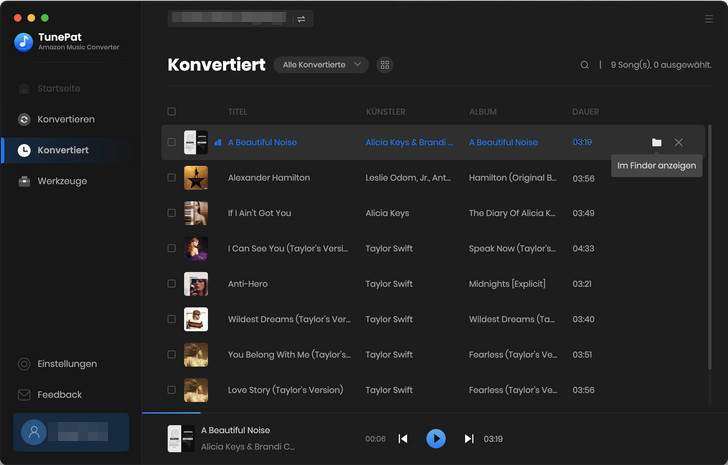Select the Konvertiert sidebar item
Viewport: 728px width, 465px height.
65,150
